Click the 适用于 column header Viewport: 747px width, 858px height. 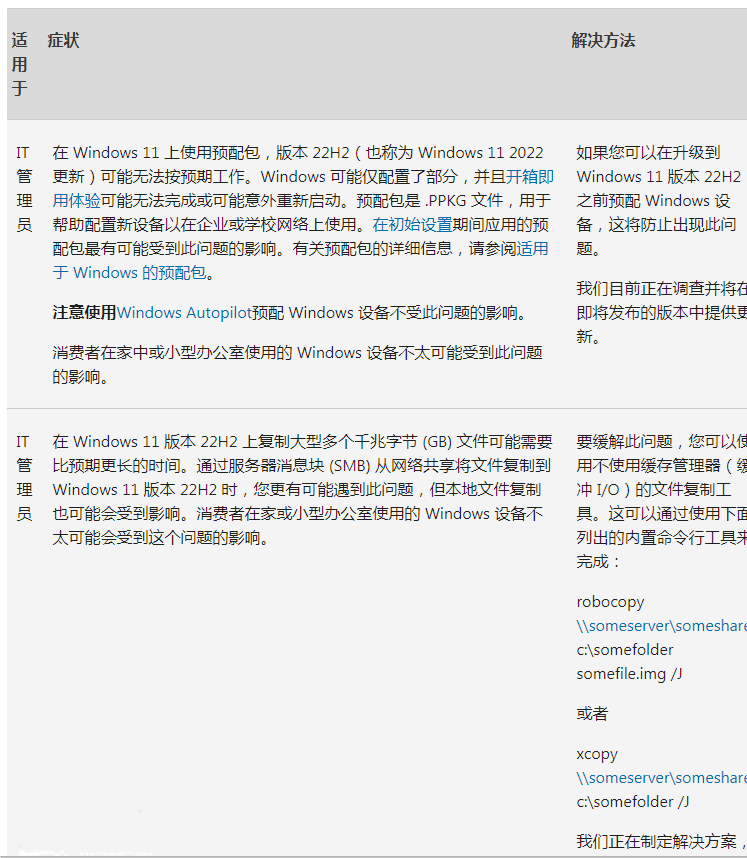(20, 65)
